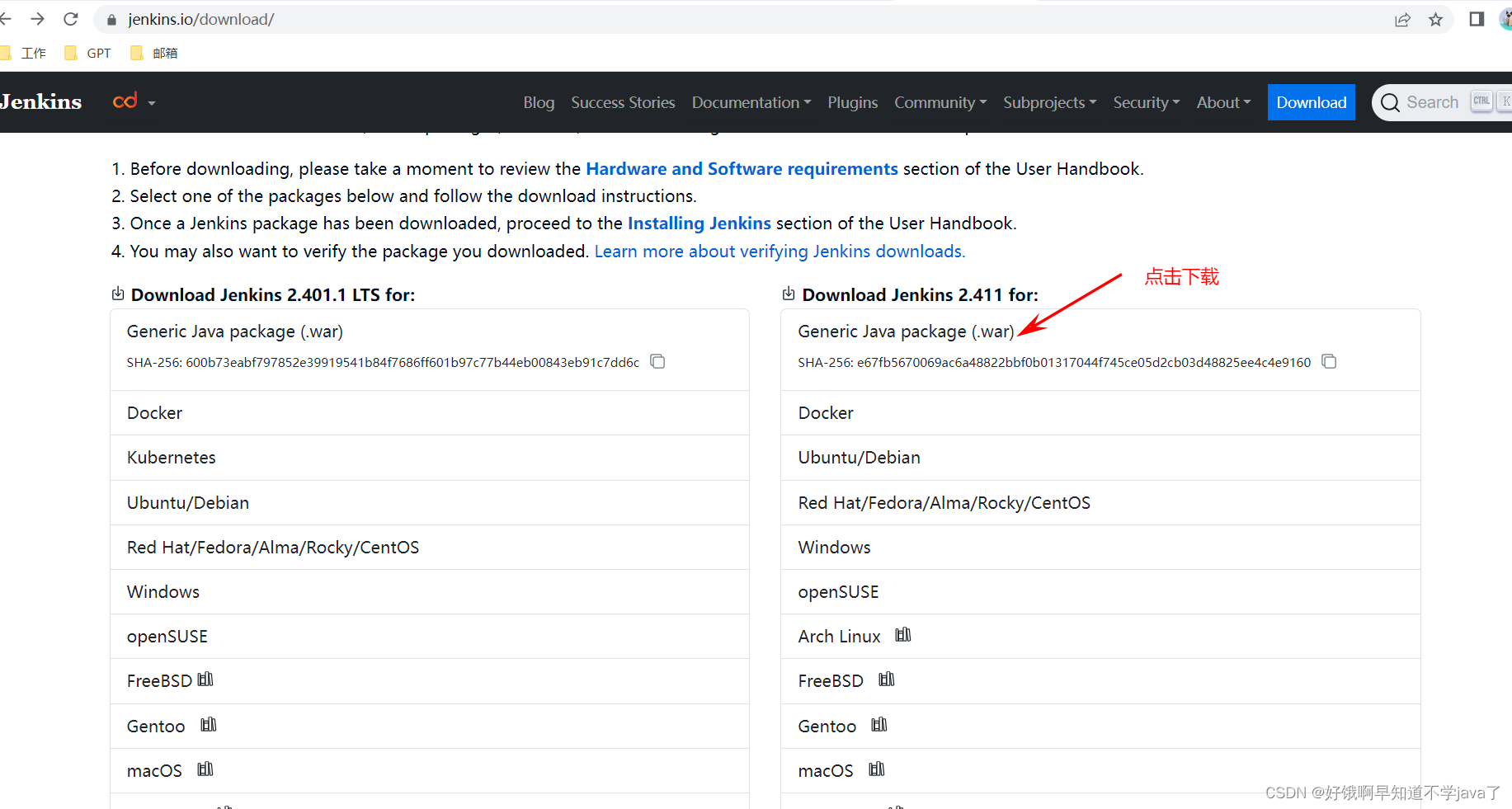Open Hardware and Software requirements link
The height and width of the screenshot is (809, 1512).
click(x=742, y=168)
